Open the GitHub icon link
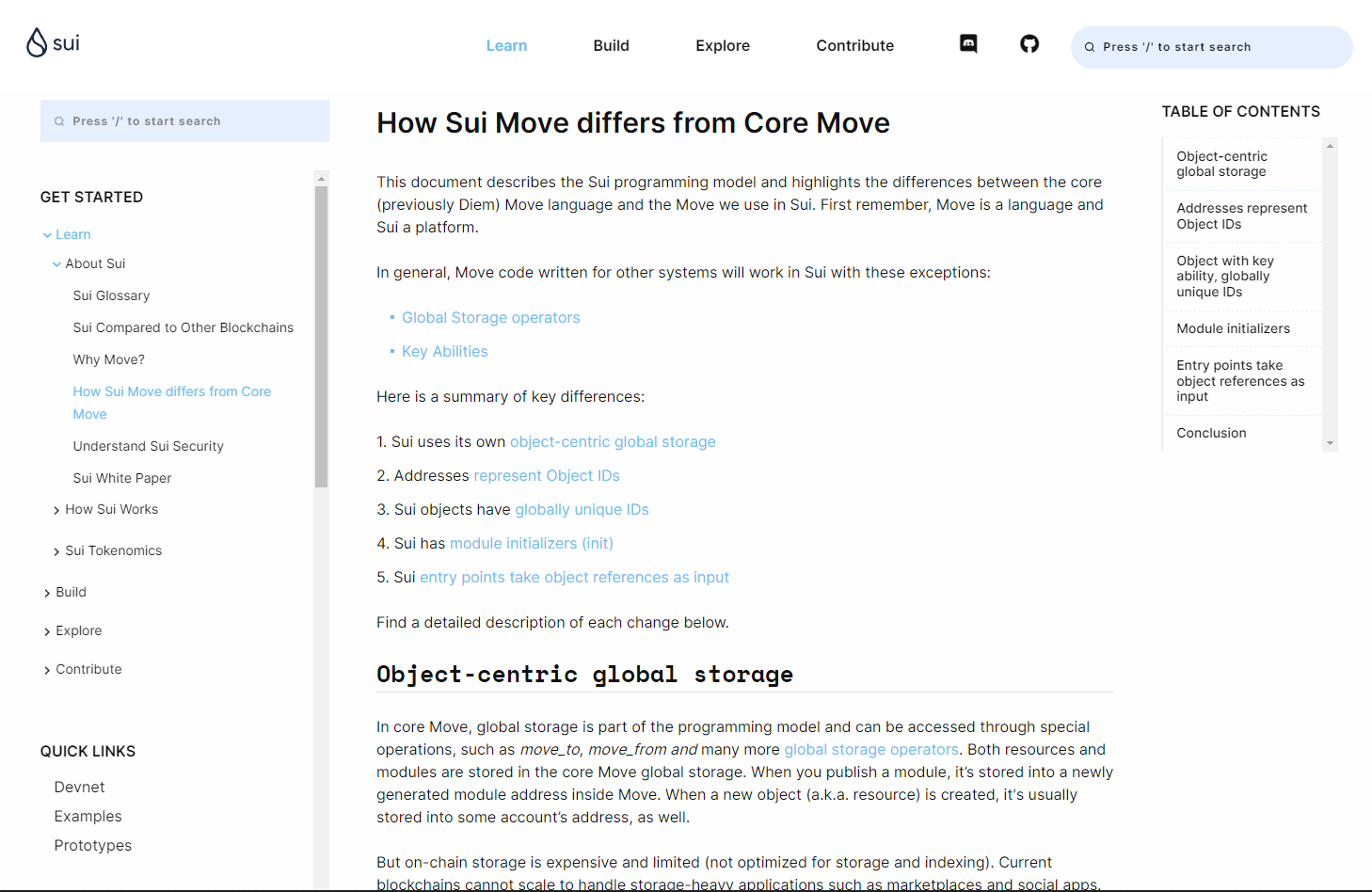Screen dimensions: 1372x892 pyautogui.click(x=1029, y=43)
